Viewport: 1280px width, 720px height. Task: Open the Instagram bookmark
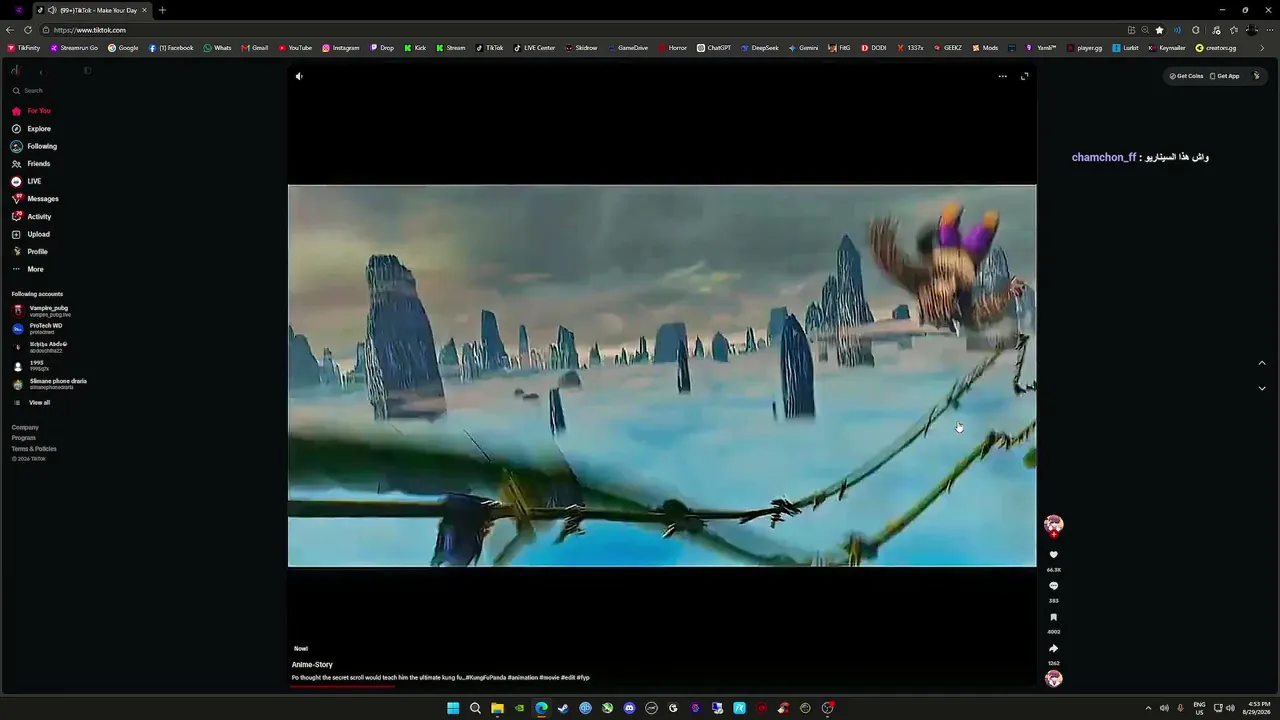click(341, 48)
